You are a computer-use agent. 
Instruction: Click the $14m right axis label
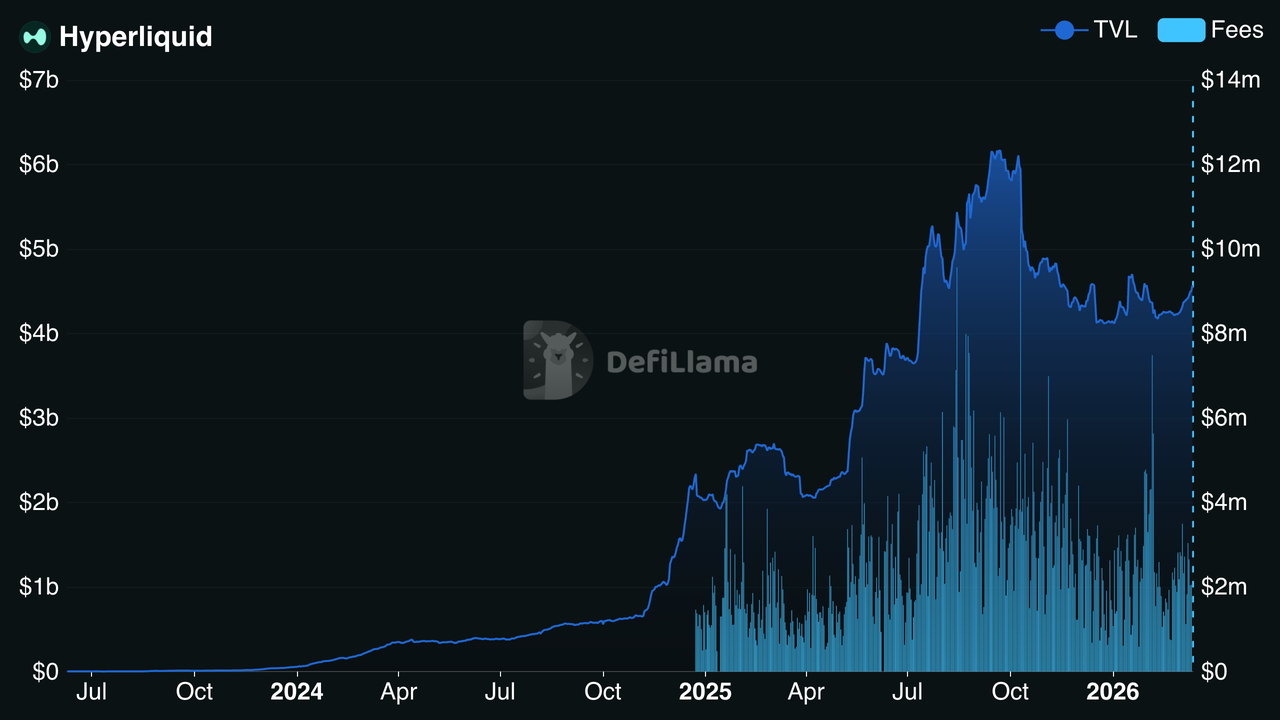(x=1230, y=80)
